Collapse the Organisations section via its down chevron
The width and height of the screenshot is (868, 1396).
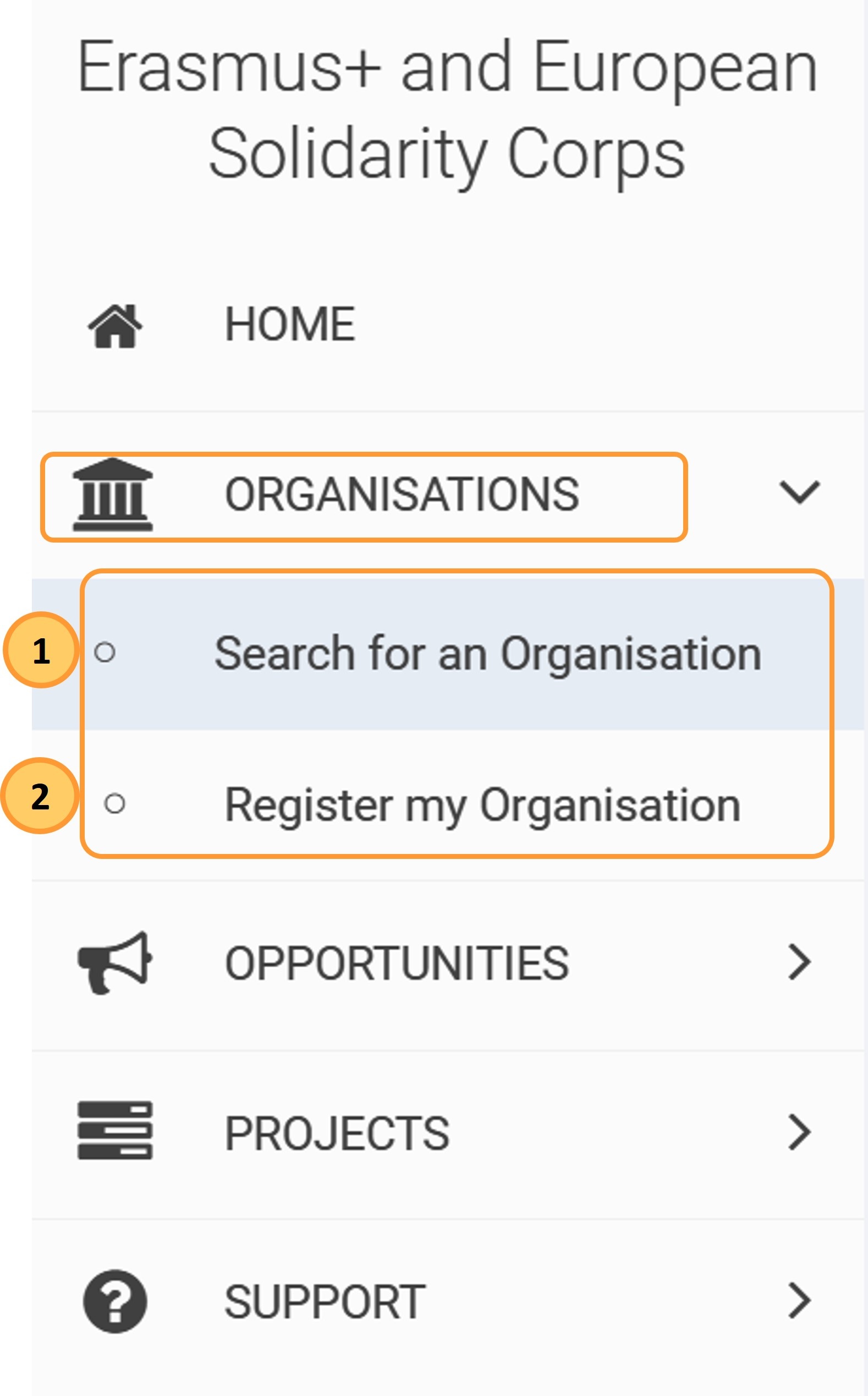click(x=799, y=492)
